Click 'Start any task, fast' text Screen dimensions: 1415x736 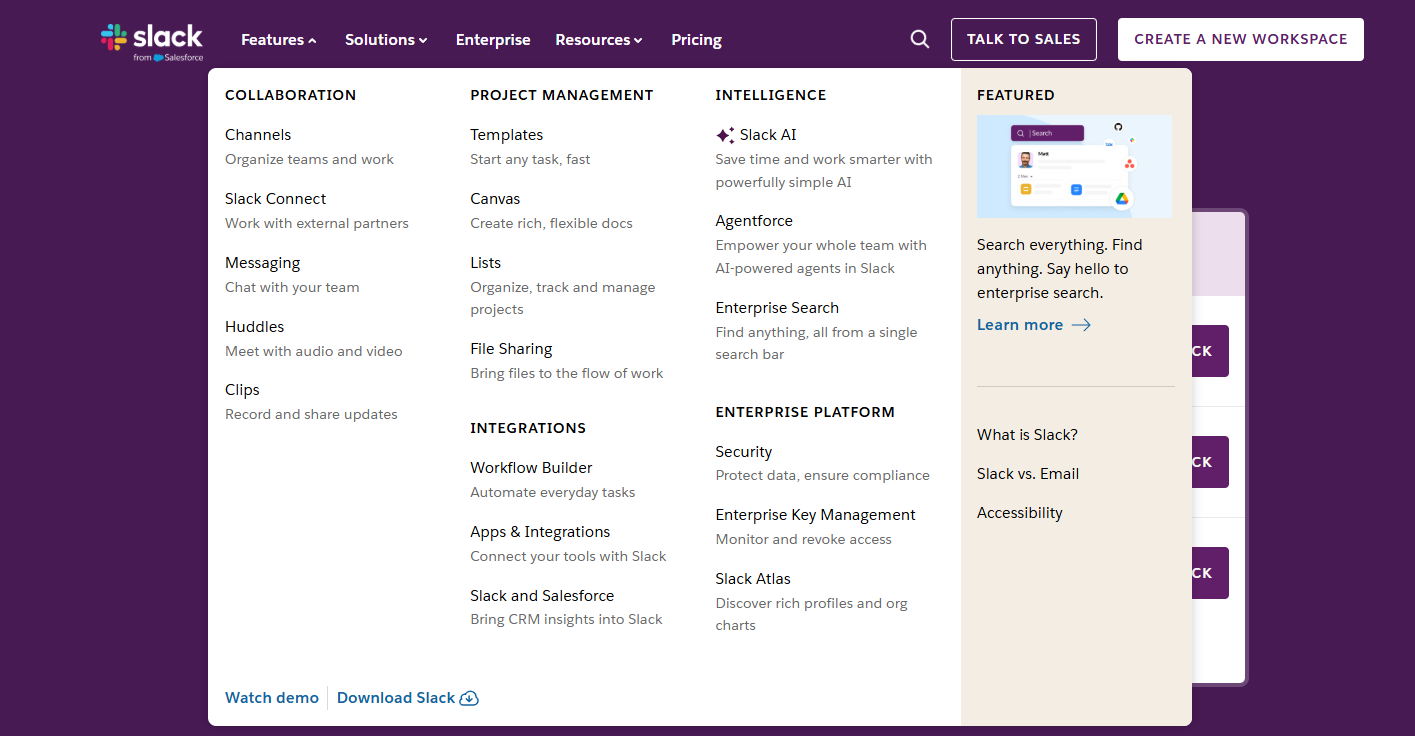click(x=530, y=160)
